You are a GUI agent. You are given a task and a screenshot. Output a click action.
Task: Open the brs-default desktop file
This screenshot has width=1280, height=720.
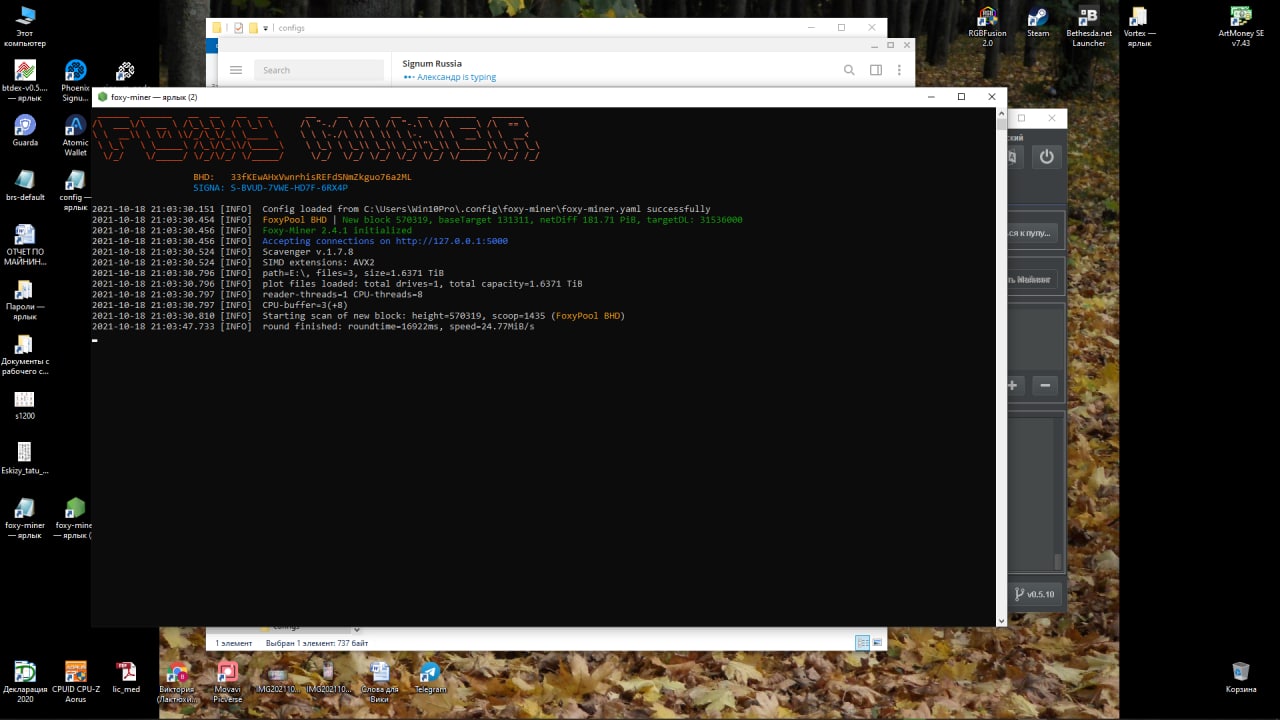pos(25,186)
